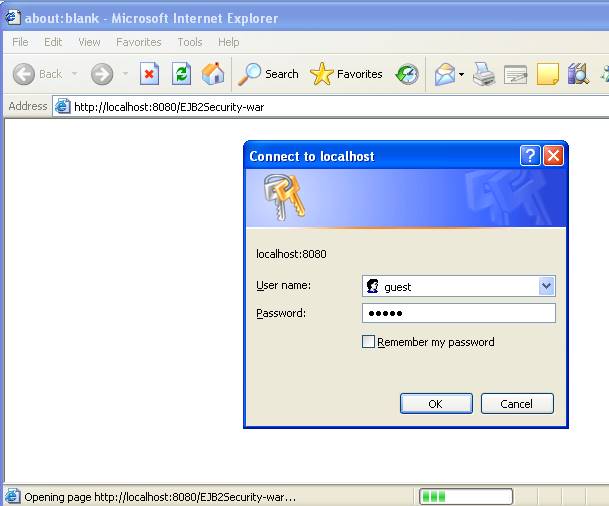Click the page loading progress bar

tap(466, 496)
